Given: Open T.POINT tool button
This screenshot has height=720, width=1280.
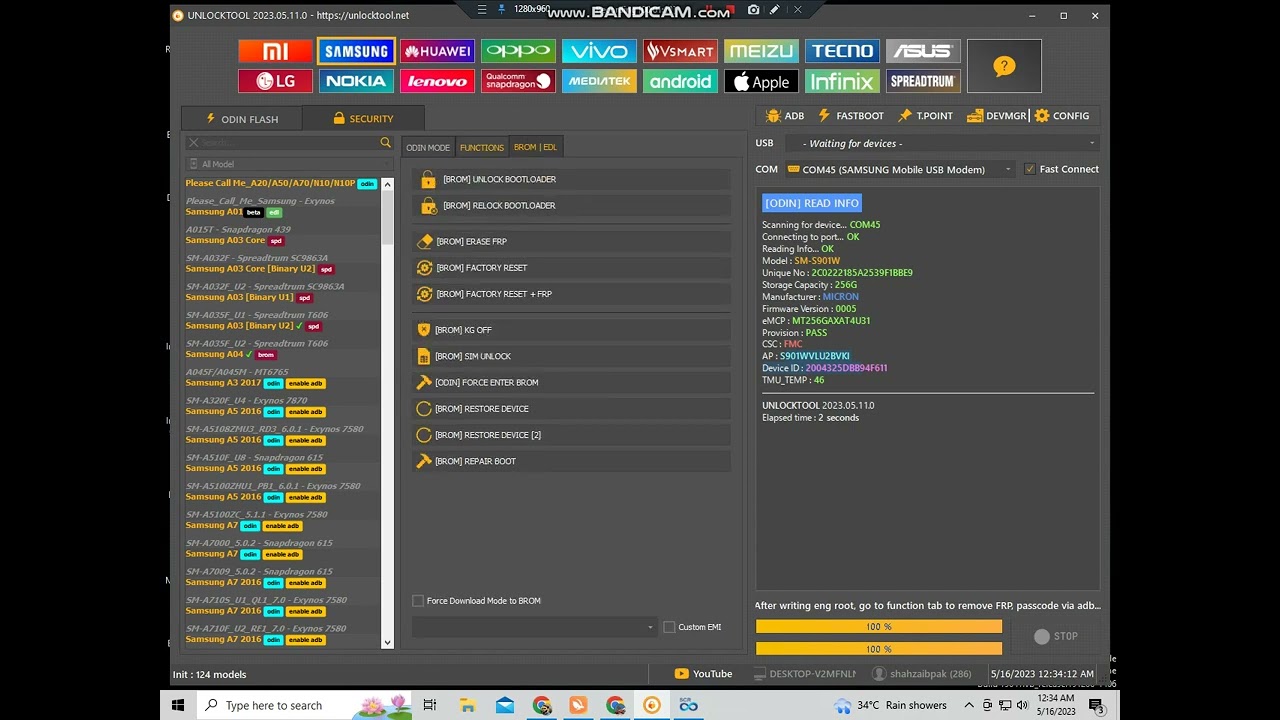Looking at the screenshot, I should coord(926,116).
